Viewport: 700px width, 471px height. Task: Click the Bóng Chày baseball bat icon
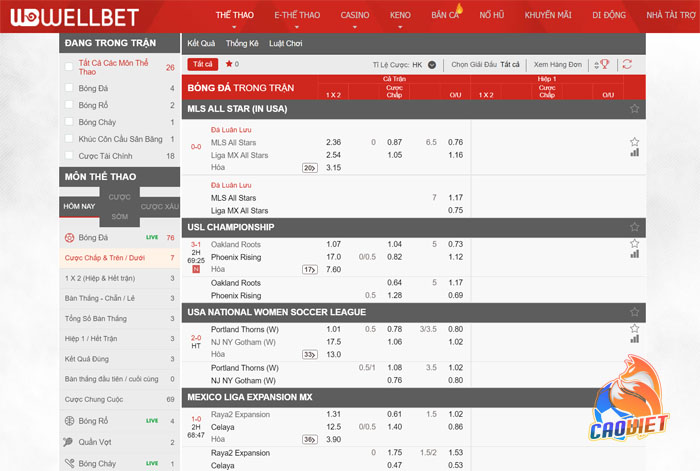[x=69, y=463]
